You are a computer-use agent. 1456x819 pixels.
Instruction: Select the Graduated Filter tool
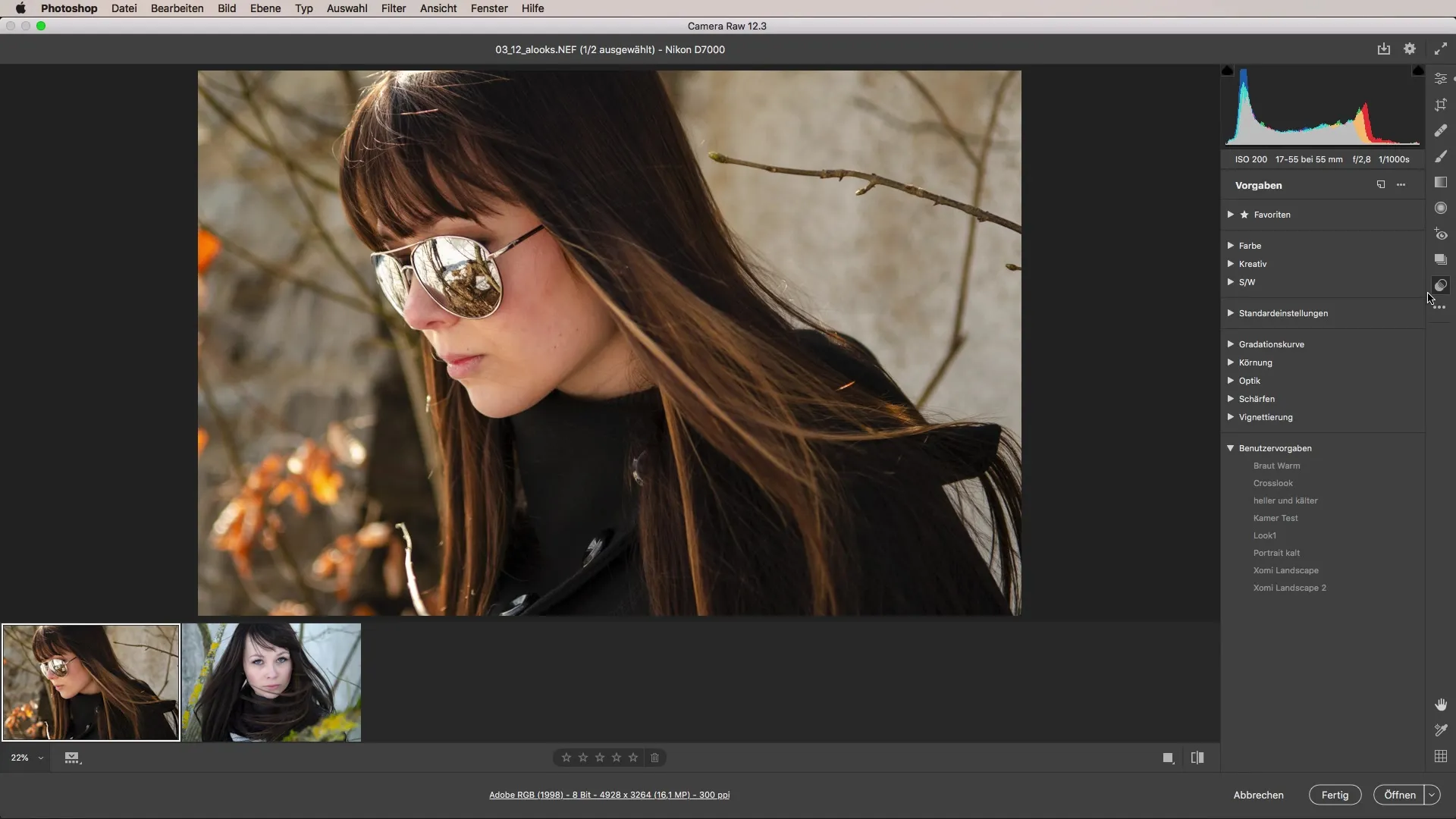pyautogui.click(x=1441, y=182)
